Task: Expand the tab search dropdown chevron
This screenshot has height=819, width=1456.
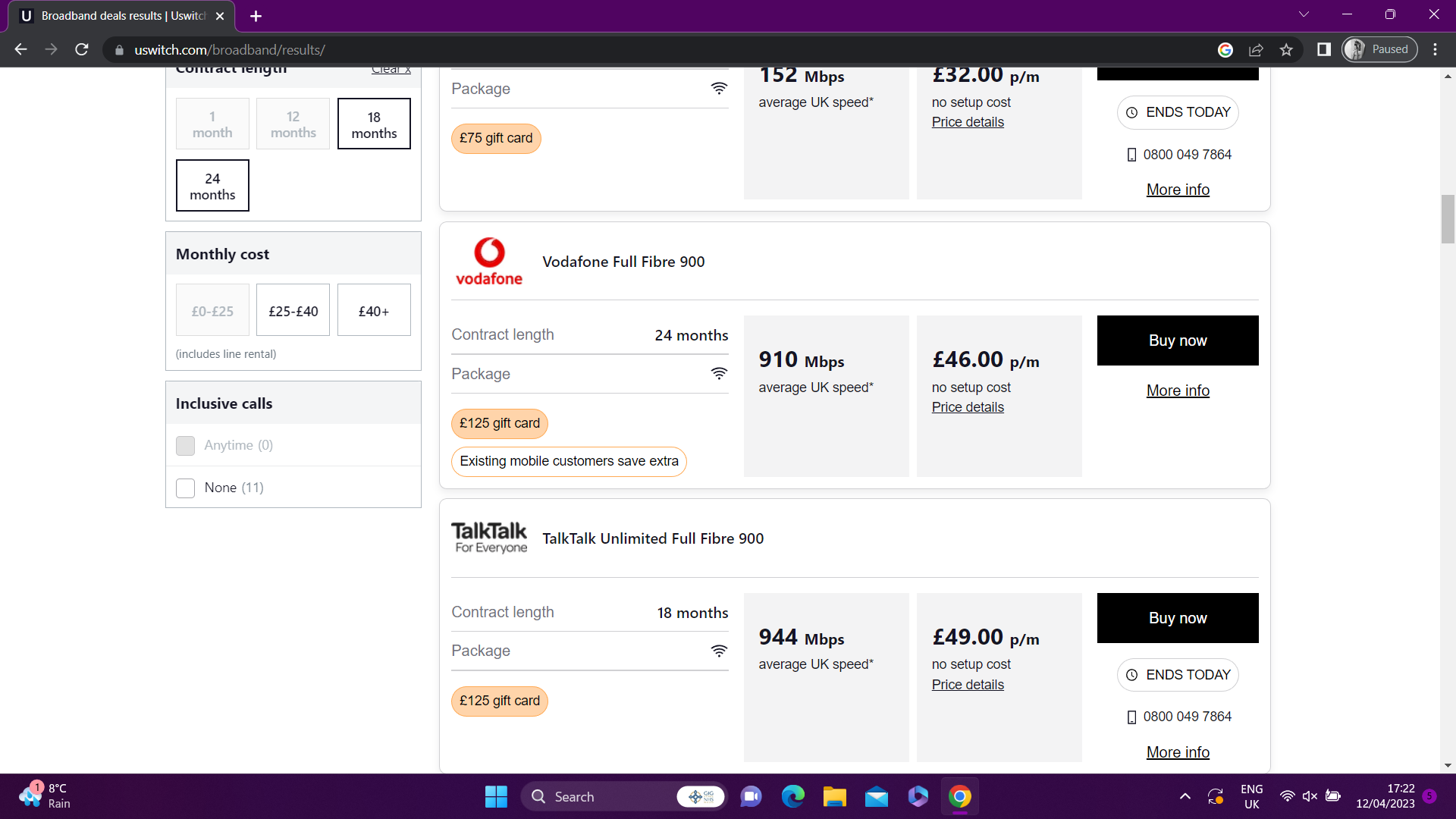Action: click(1304, 14)
